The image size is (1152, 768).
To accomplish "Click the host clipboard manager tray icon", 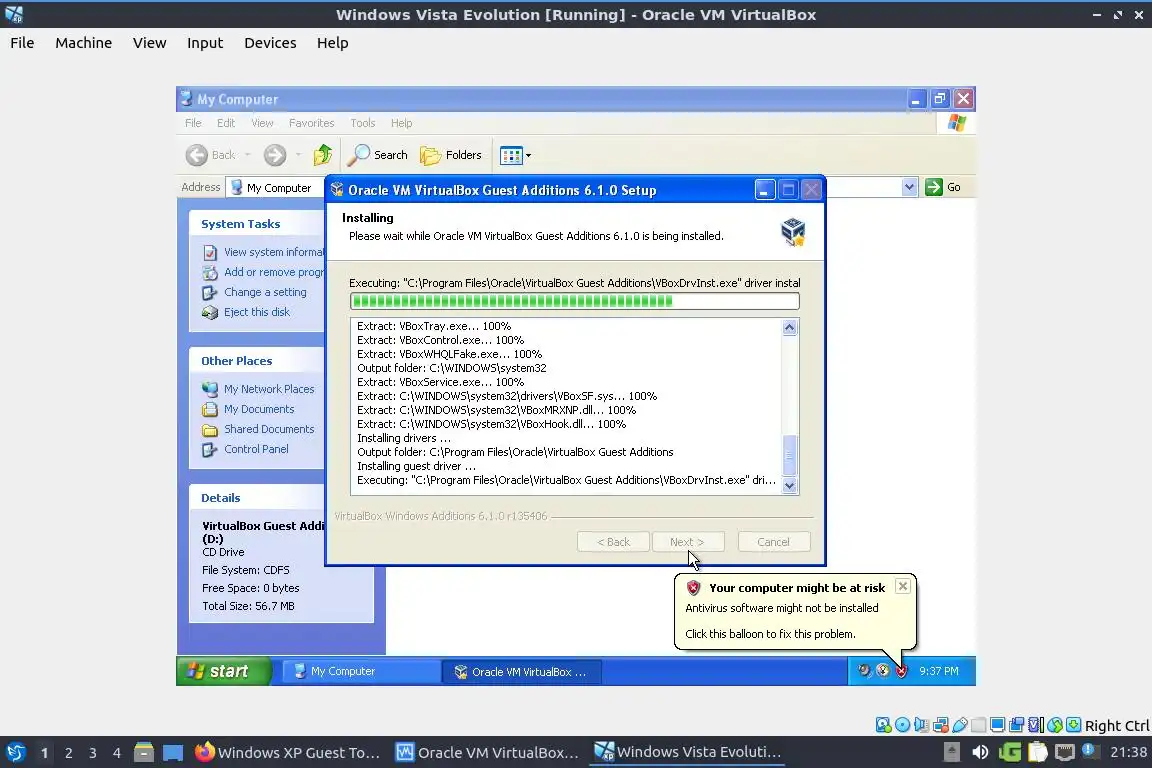I will point(1037,752).
